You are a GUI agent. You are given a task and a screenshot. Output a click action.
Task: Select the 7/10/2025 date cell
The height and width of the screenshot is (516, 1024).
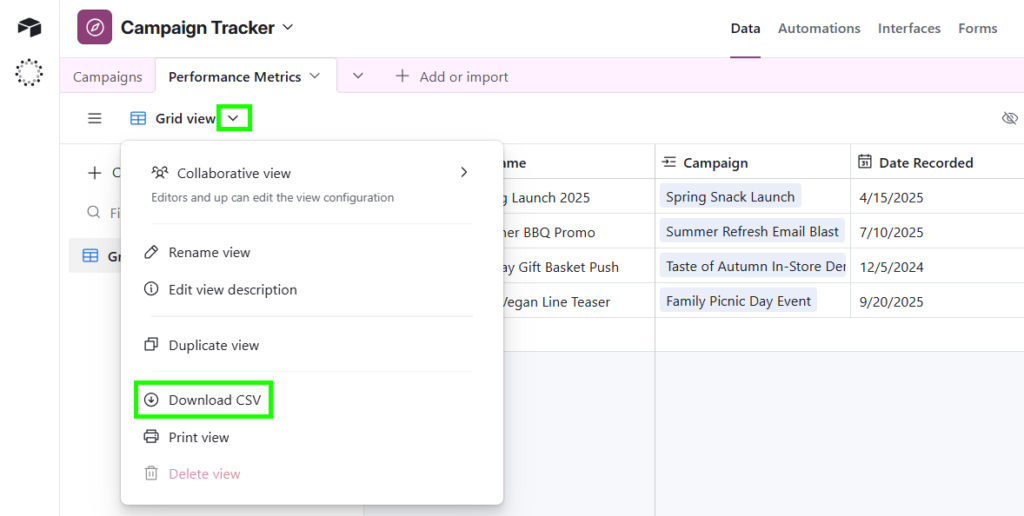(x=891, y=232)
